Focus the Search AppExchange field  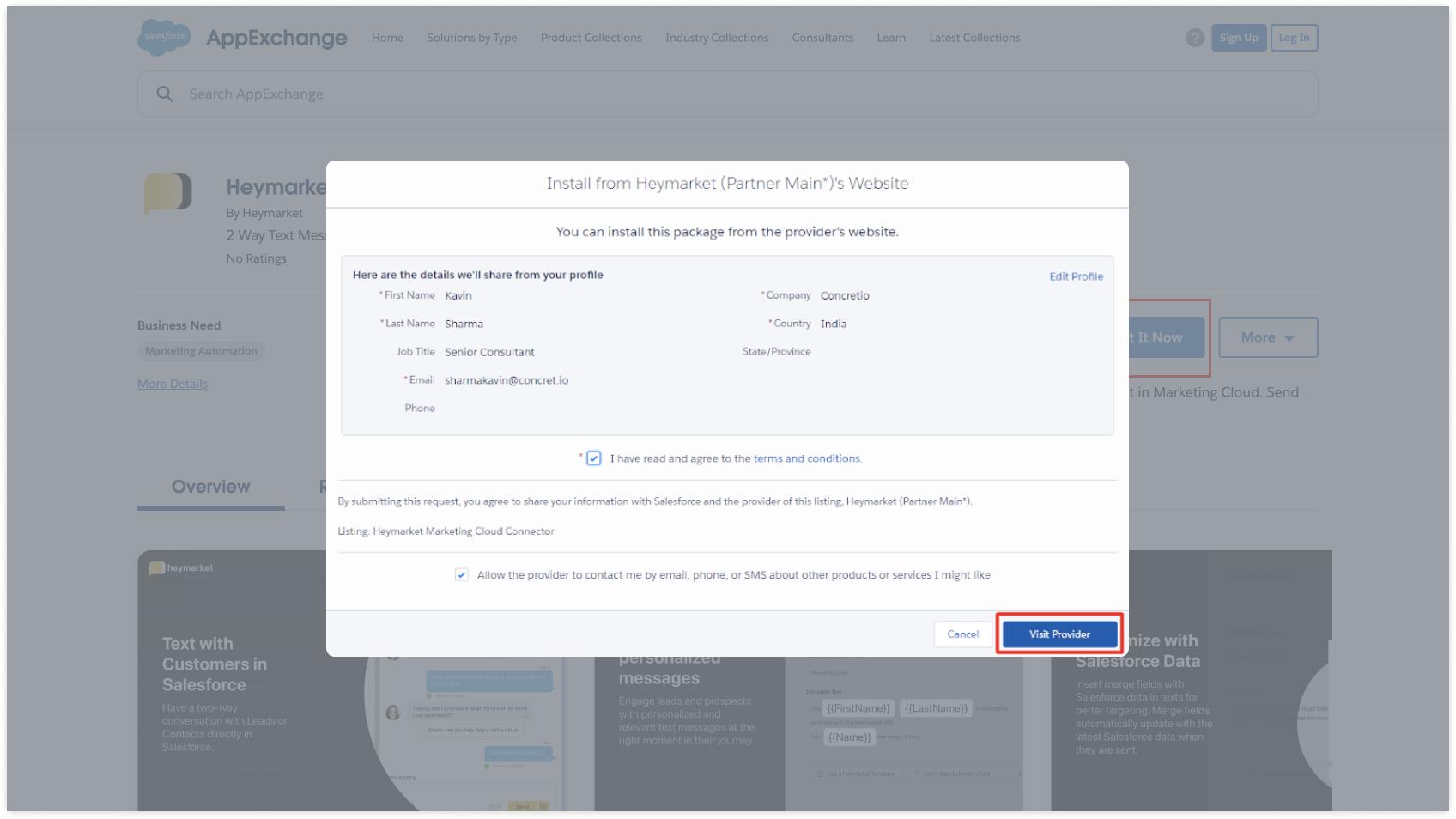(x=728, y=94)
